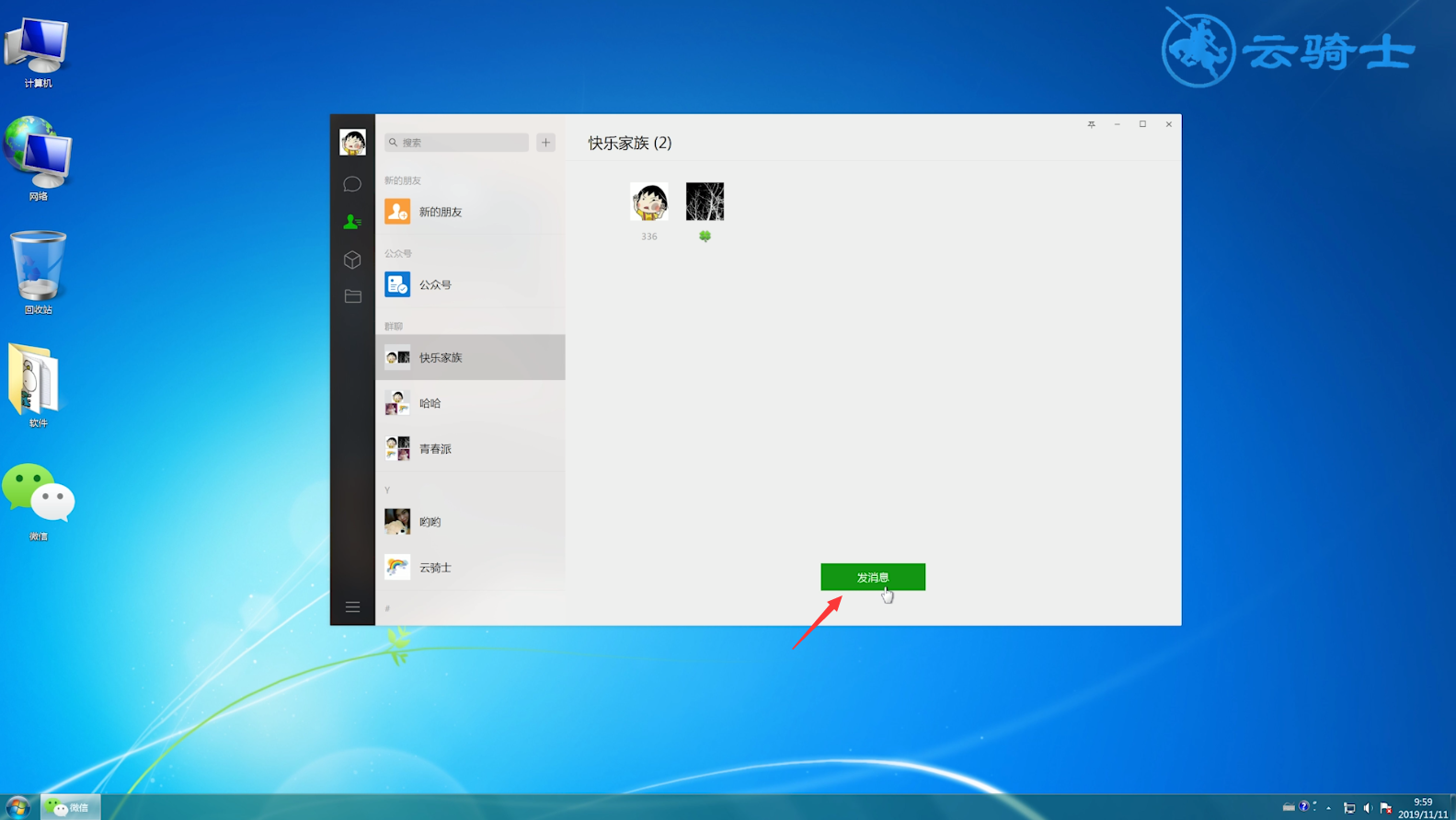1456x820 pixels.
Task: Close the WeChat window
Action: coord(1169,124)
